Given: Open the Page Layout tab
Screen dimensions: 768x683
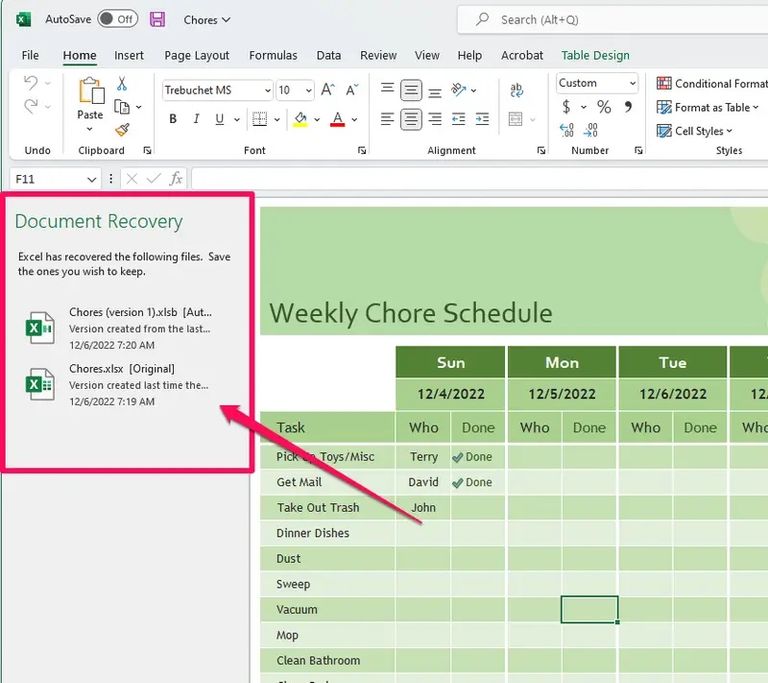Looking at the screenshot, I should (197, 55).
